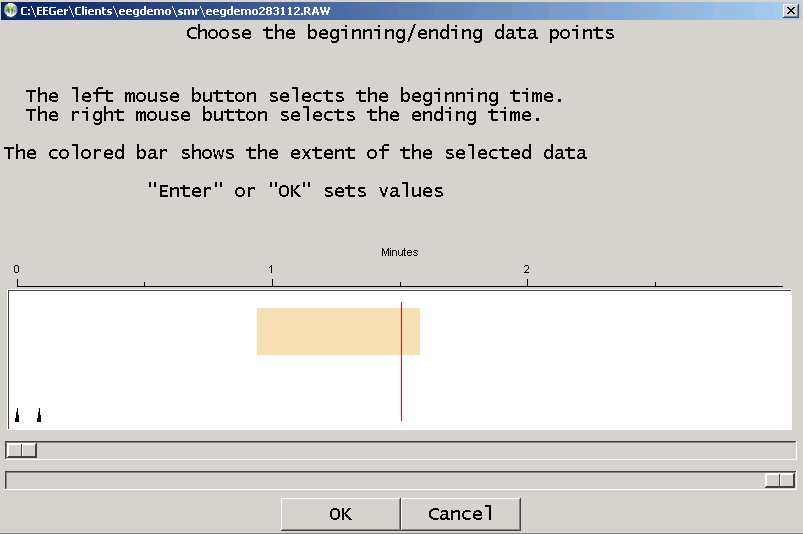The width and height of the screenshot is (803, 534).
Task: Click the unlabeled 2.5-minute ruler tick
Action: tap(655, 285)
